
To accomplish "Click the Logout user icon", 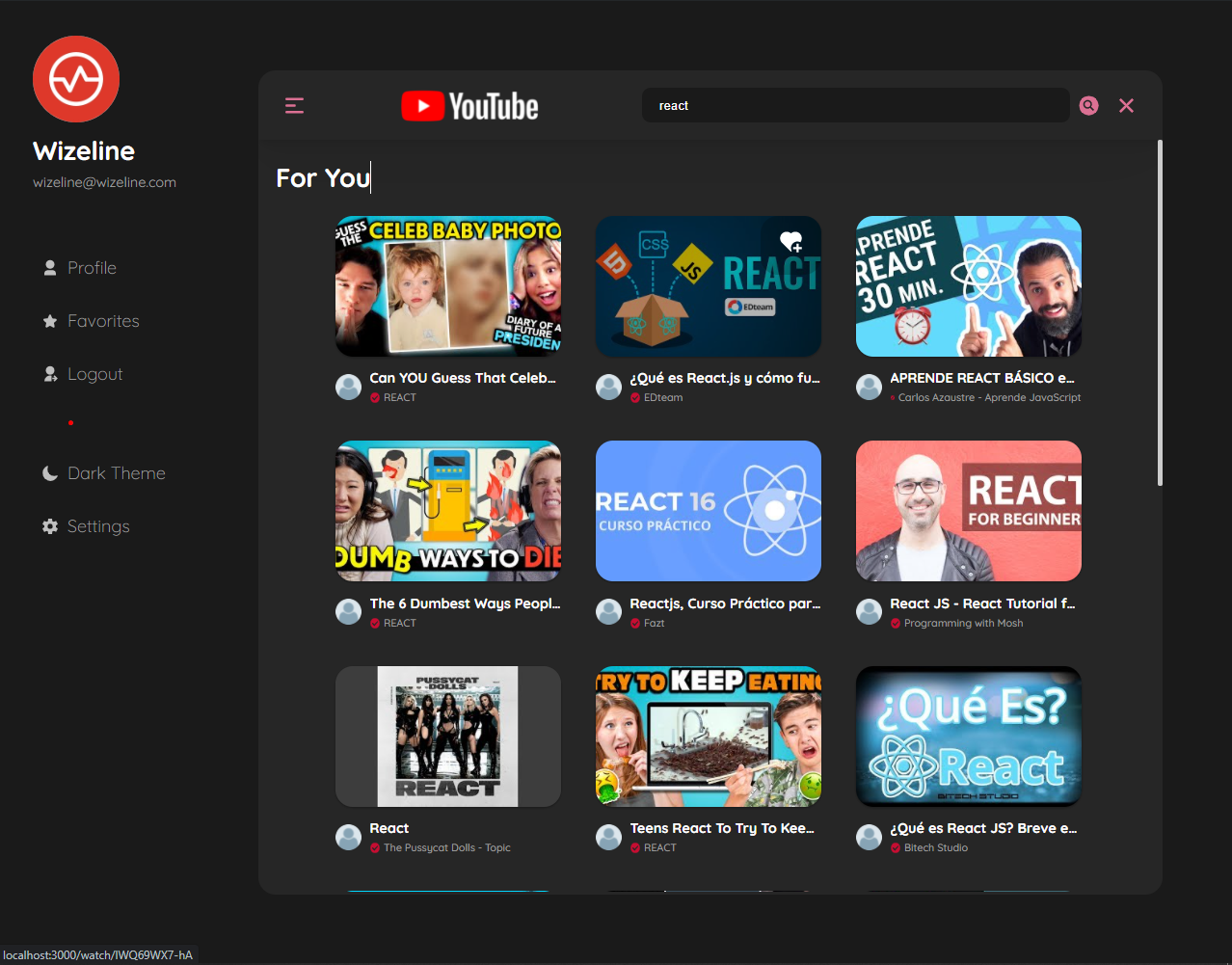I will point(50,374).
